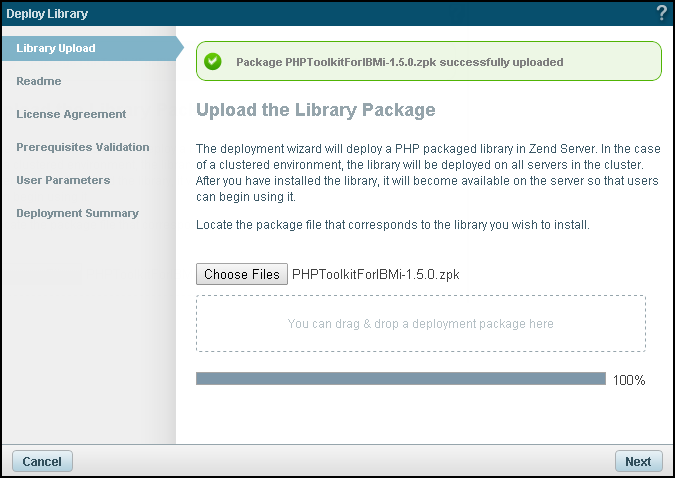Screen dimensions: 675x478
Task: Click the upload progress bar
Action: (x=401, y=379)
